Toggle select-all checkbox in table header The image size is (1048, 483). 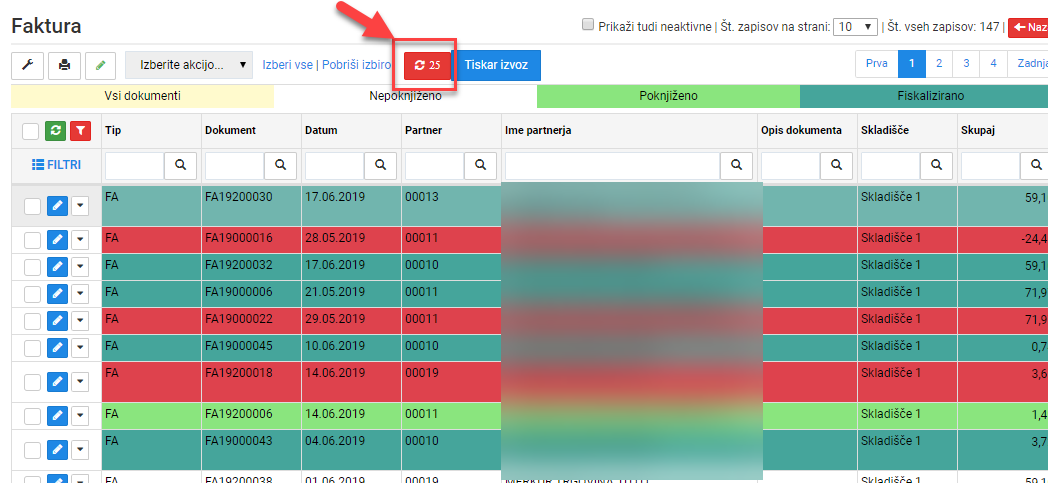pos(30,131)
